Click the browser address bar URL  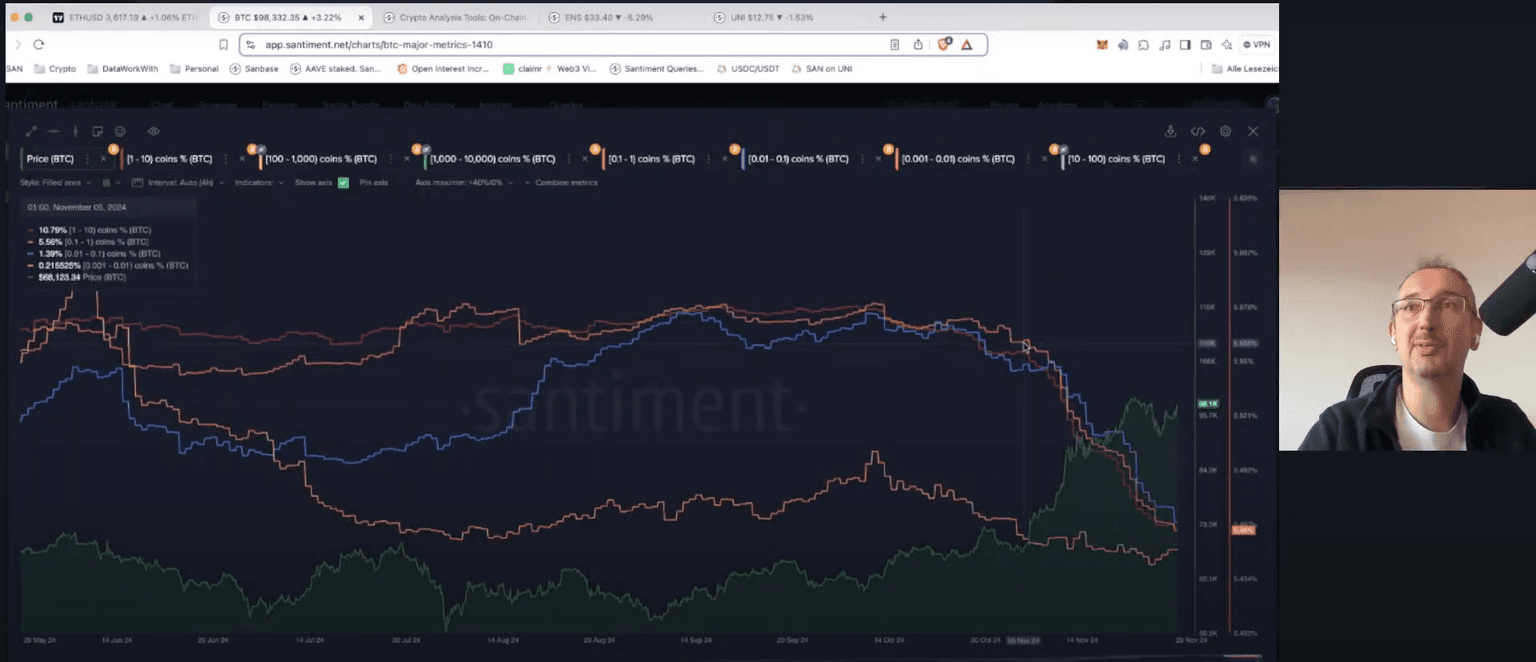tap(378, 45)
